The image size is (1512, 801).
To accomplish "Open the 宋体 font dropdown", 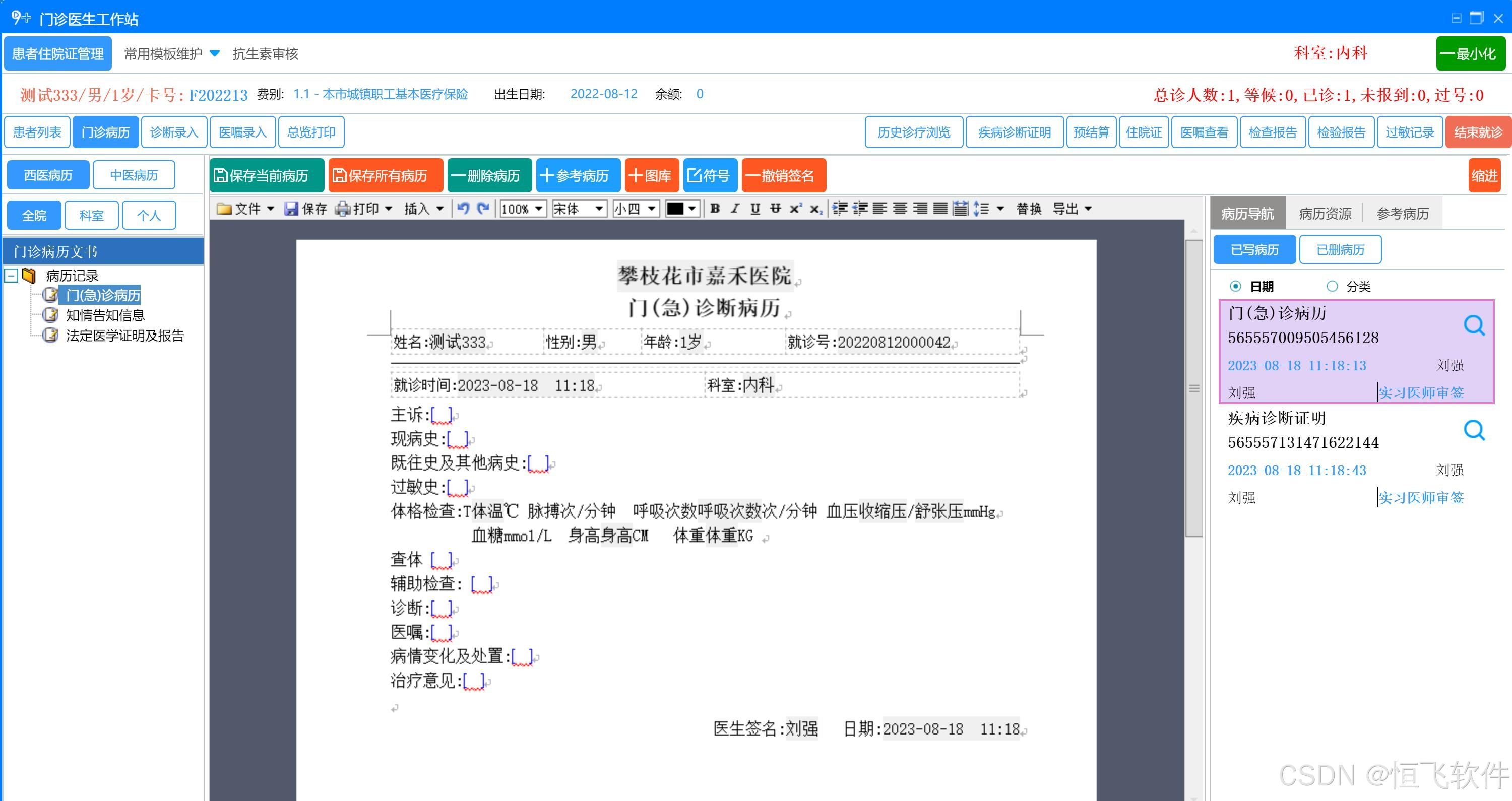I will point(599,209).
